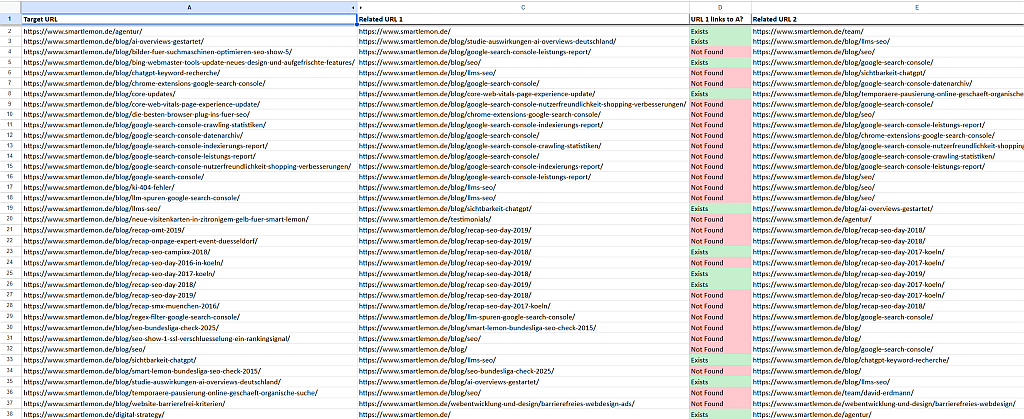Click Related URL 1 cell for studie-auswirkungen-ai-overviews-deutschland
1024x419 pixels.
[x=523, y=41]
